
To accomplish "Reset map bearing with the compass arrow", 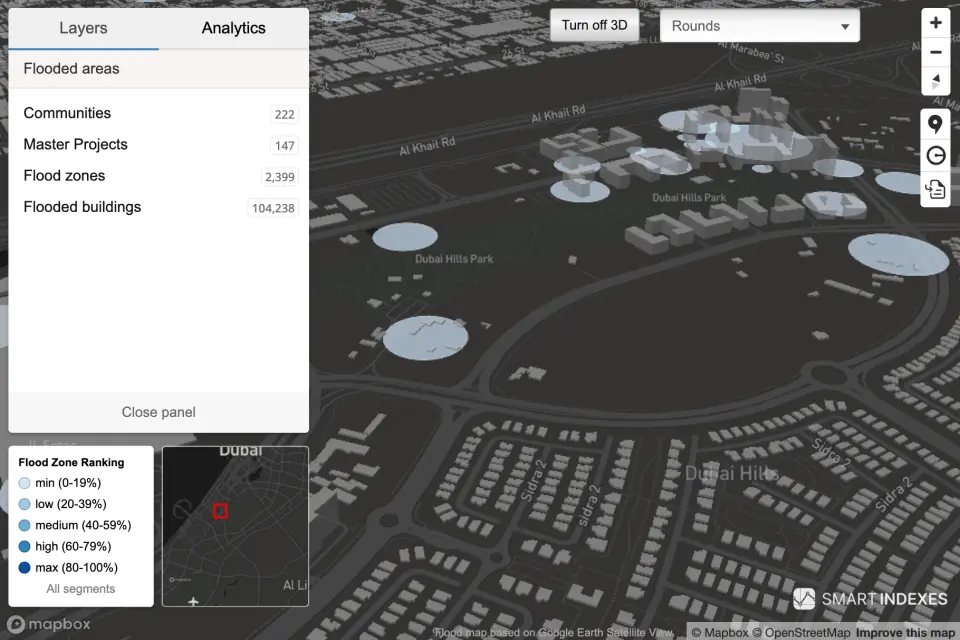I will [936, 81].
